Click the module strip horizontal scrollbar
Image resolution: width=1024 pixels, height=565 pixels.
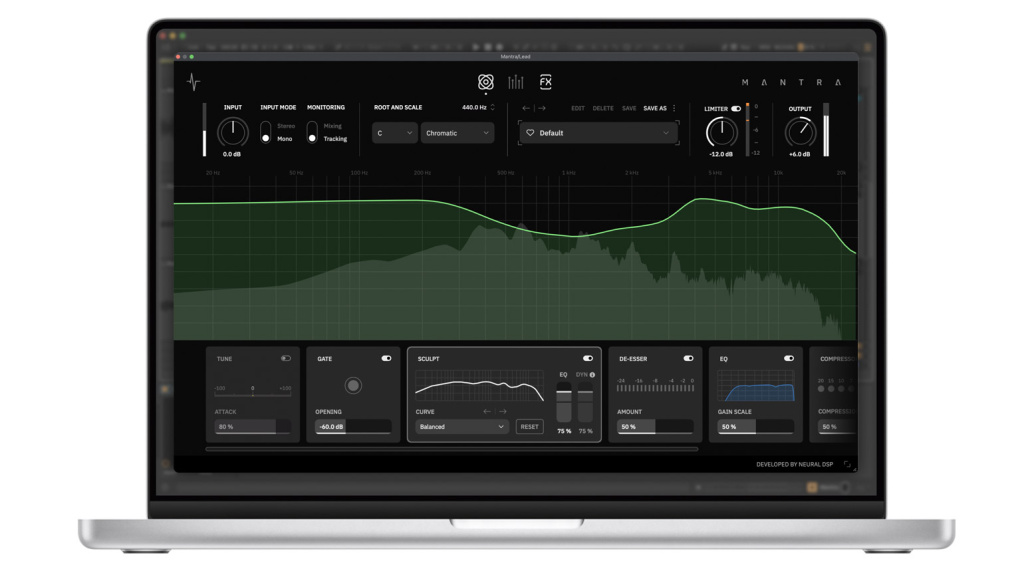(452, 449)
